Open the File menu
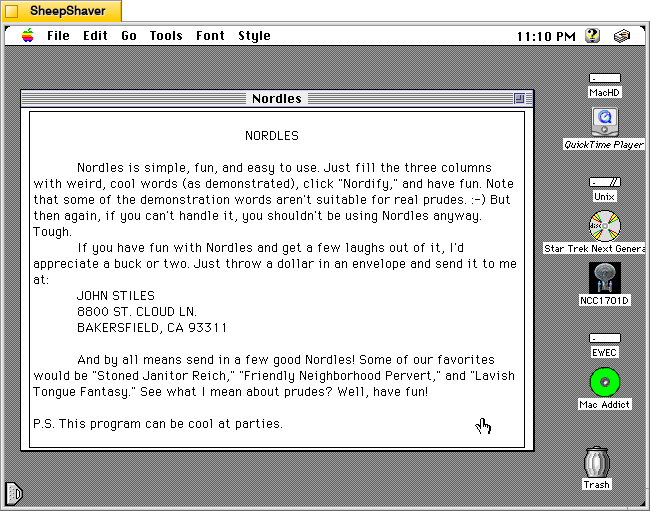The height and width of the screenshot is (511, 650). pyautogui.click(x=58, y=36)
